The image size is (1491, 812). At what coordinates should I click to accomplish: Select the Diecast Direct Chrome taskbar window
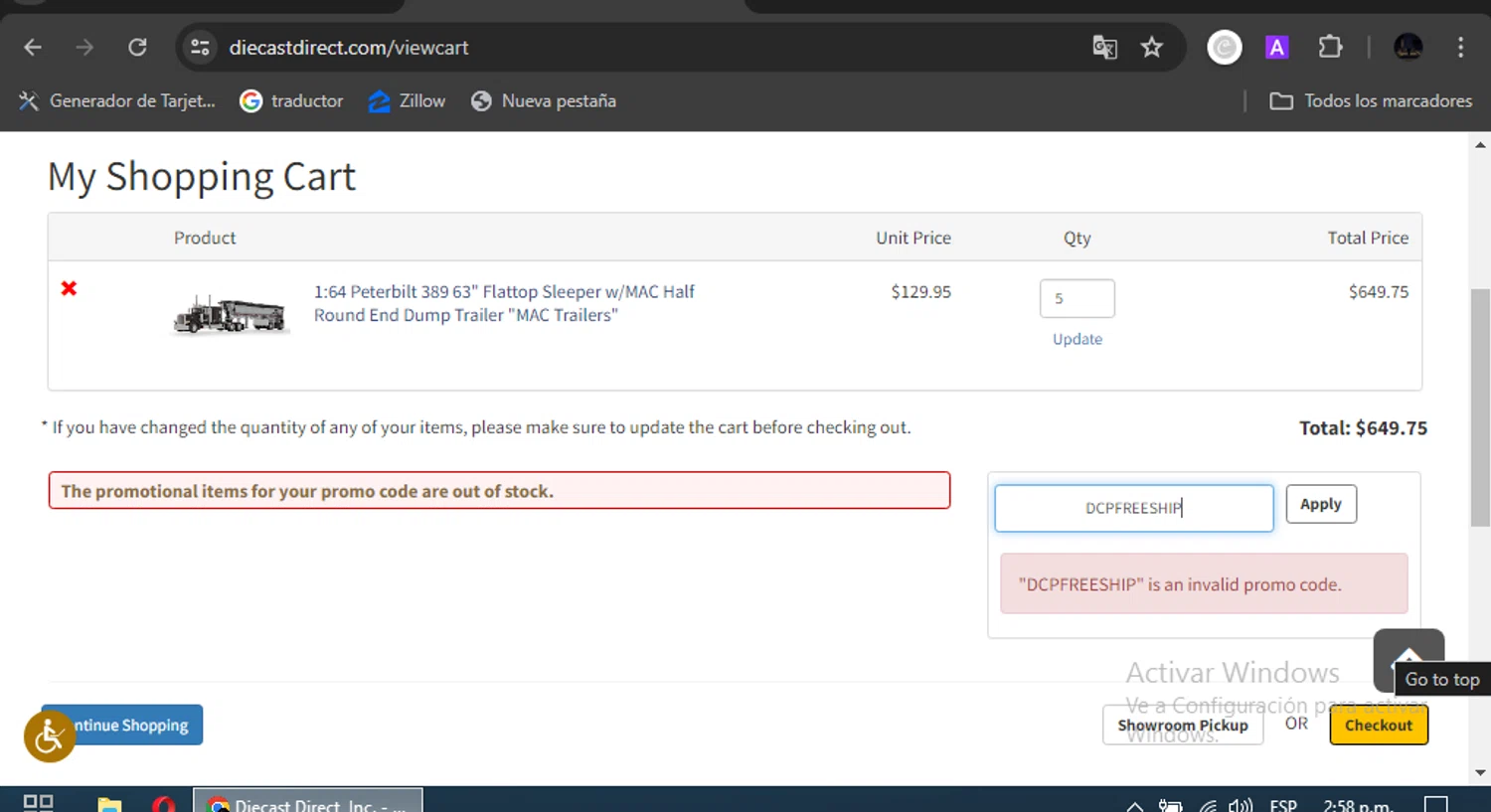point(308,801)
